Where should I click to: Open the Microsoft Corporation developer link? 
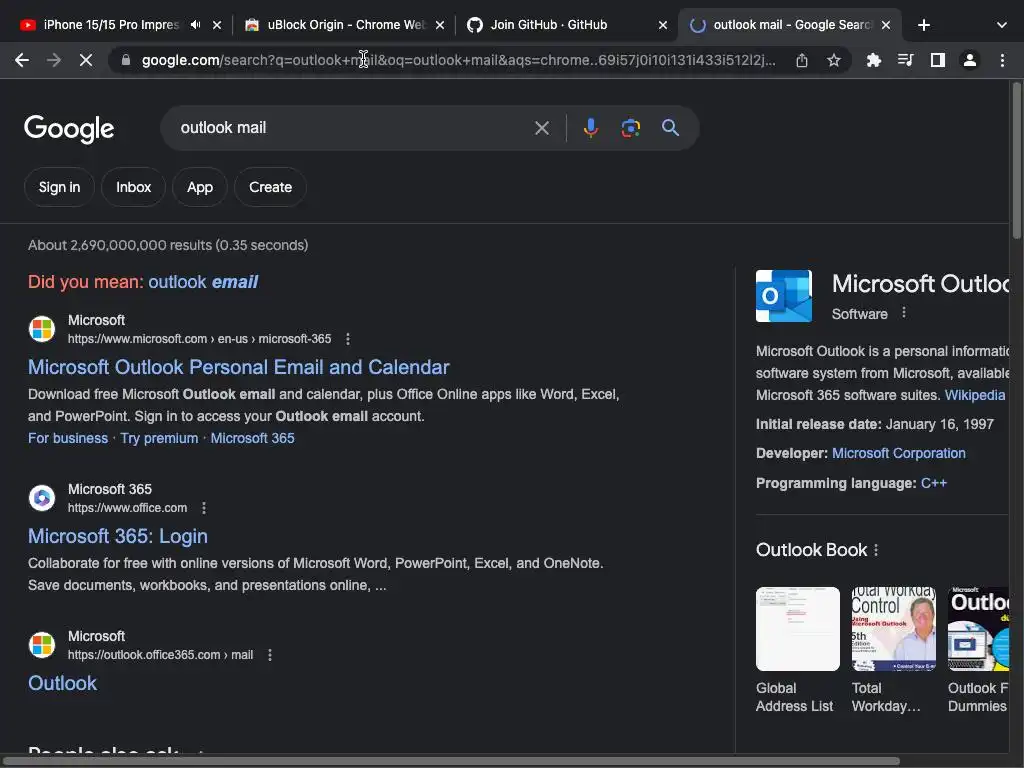tap(899, 453)
